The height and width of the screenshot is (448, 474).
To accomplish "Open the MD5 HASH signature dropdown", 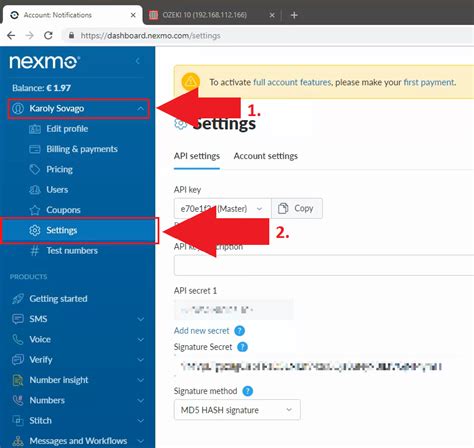I will pos(237,410).
